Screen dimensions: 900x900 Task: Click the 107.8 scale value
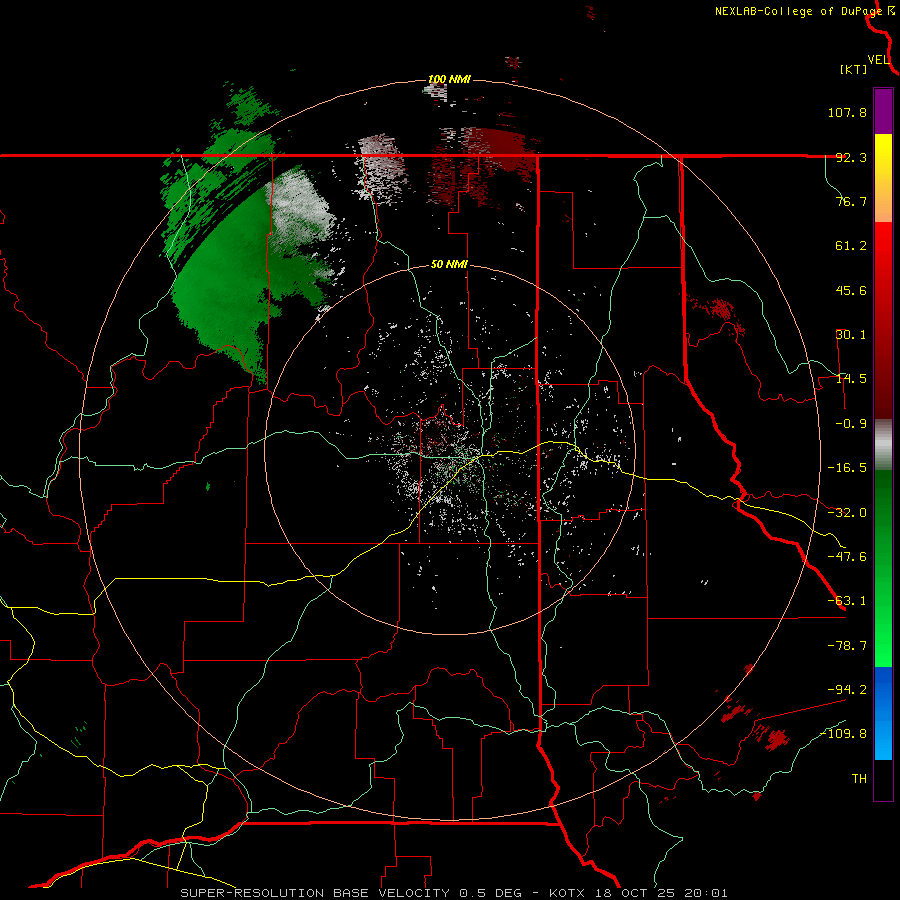847,112
